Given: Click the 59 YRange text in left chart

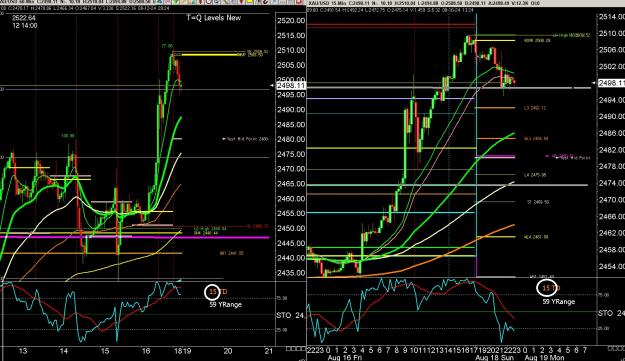Looking at the screenshot, I should pos(226,304).
